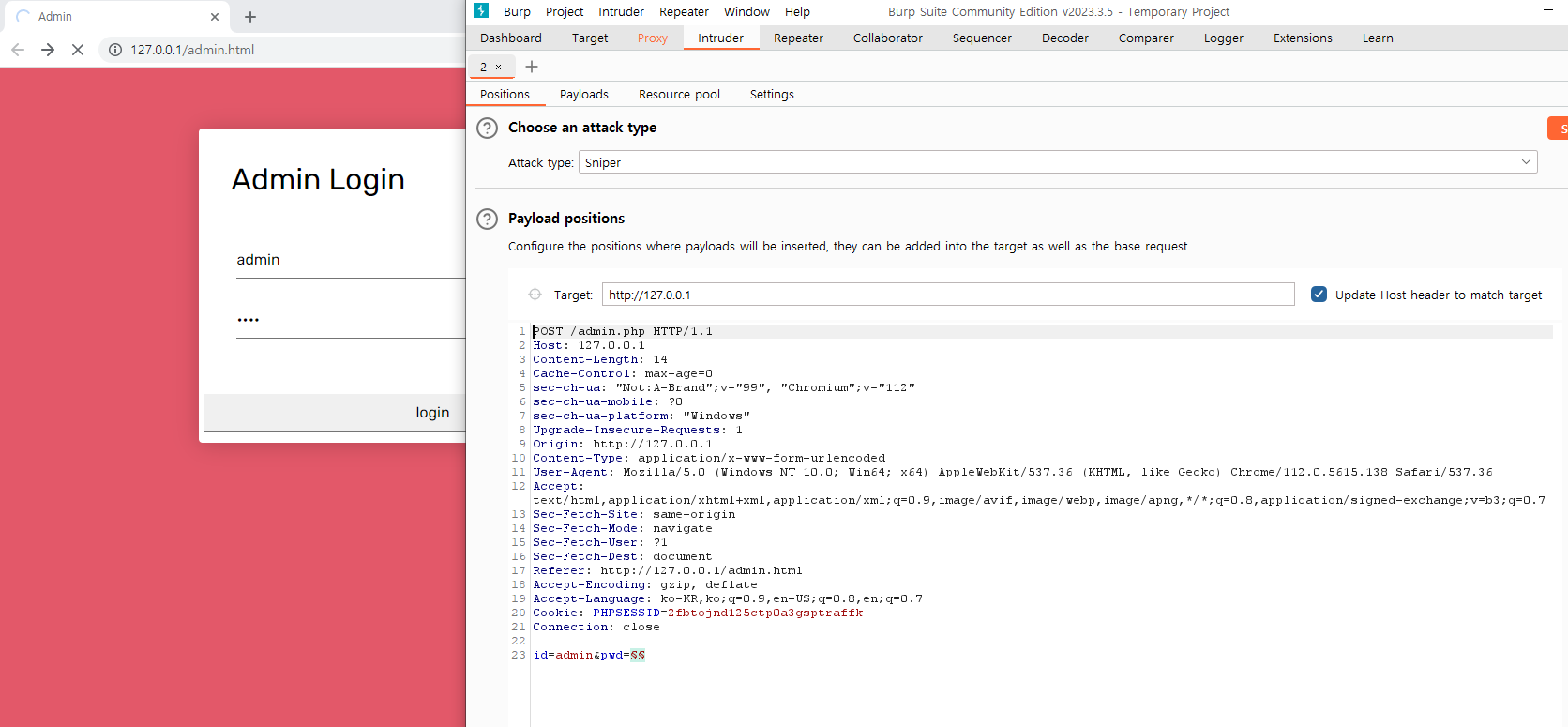Viewport: 1568px width, 727px height.
Task: Close Intruder attack tab 2
Action: pyautogui.click(x=498, y=67)
